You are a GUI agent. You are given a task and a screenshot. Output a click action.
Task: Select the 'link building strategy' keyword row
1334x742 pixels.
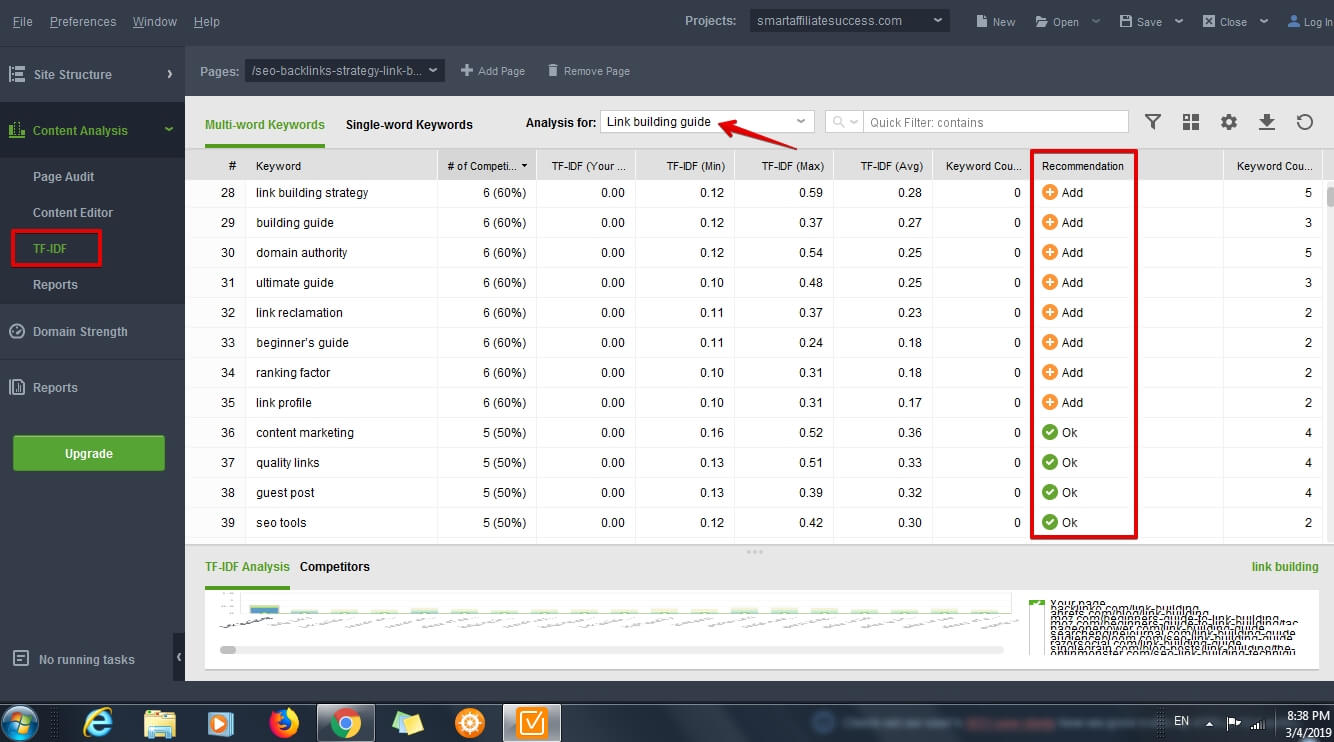pyautogui.click(x=755, y=192)
